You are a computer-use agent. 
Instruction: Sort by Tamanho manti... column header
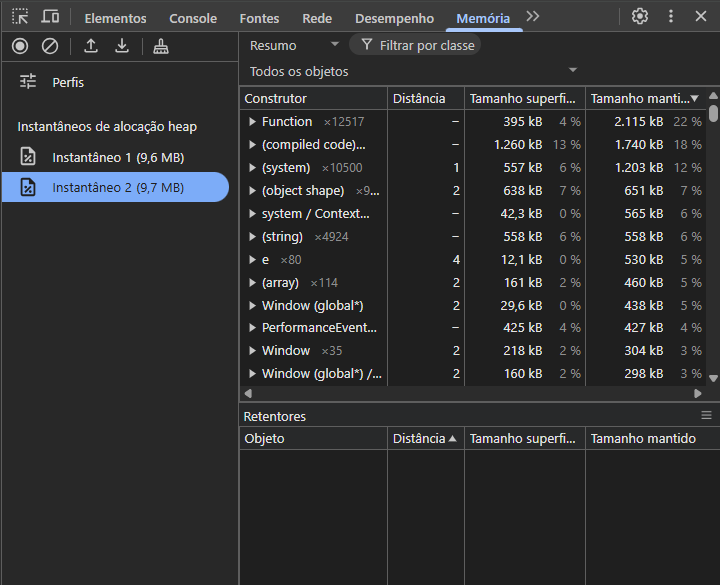point(645,98)
